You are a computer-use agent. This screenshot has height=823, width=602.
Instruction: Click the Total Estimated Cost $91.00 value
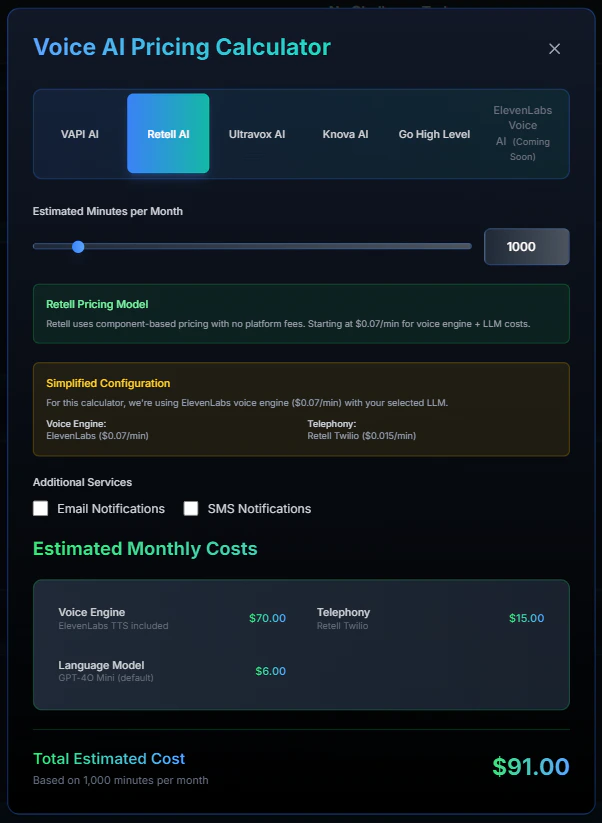coord(531,766)
